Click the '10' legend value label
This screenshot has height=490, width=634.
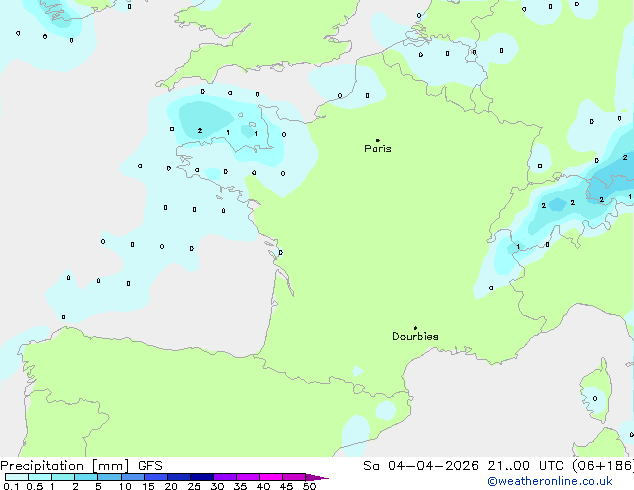[125, 486]
